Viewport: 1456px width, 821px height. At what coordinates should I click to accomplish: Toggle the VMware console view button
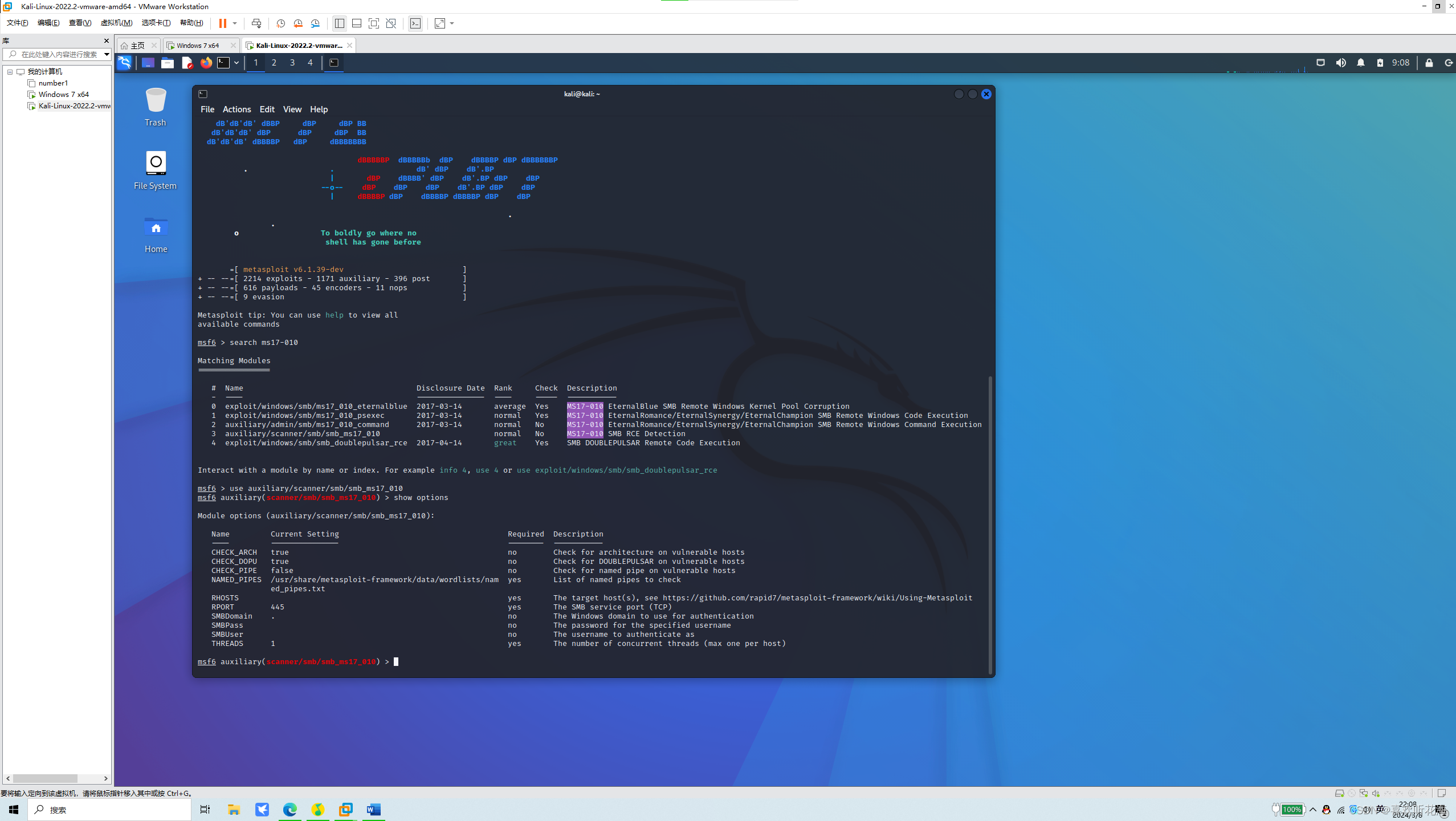point(415,23)
